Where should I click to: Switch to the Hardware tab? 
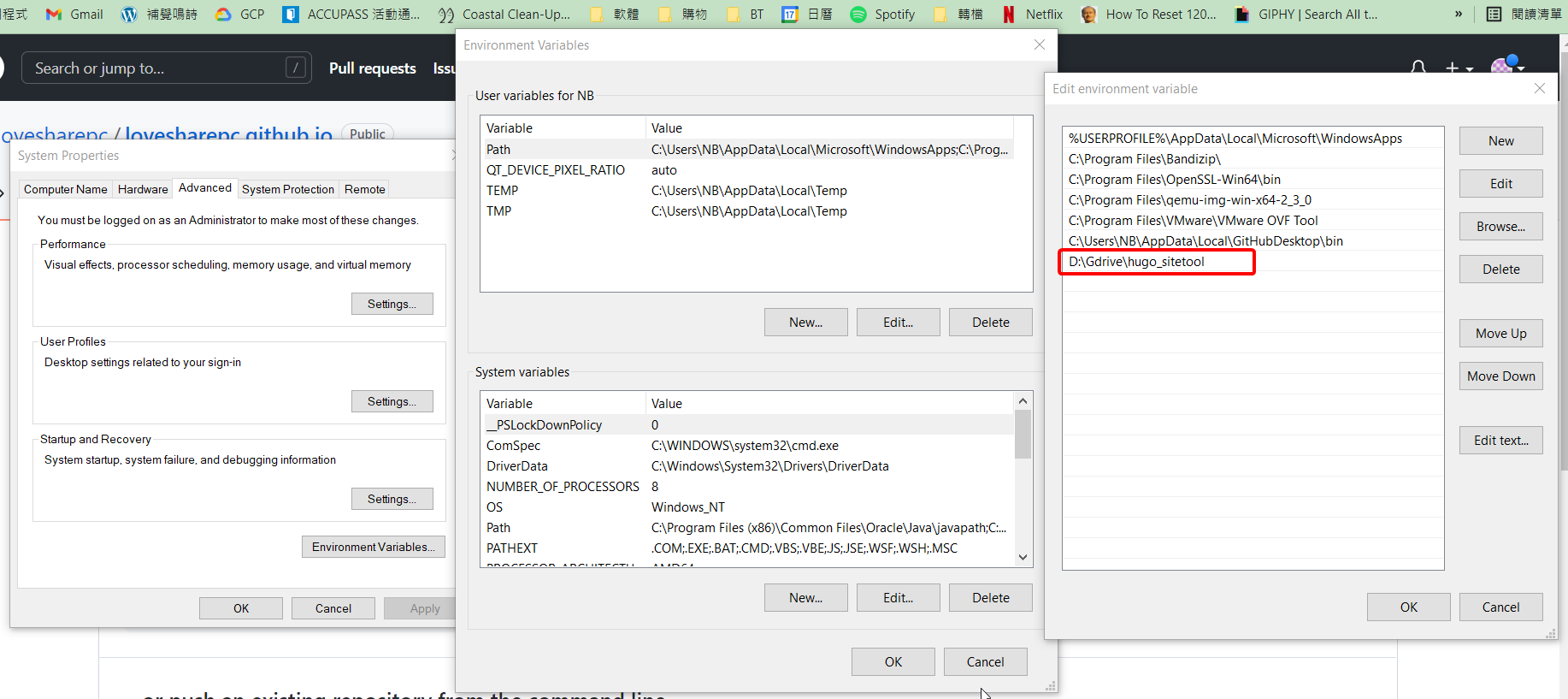[x=143, y=189]
